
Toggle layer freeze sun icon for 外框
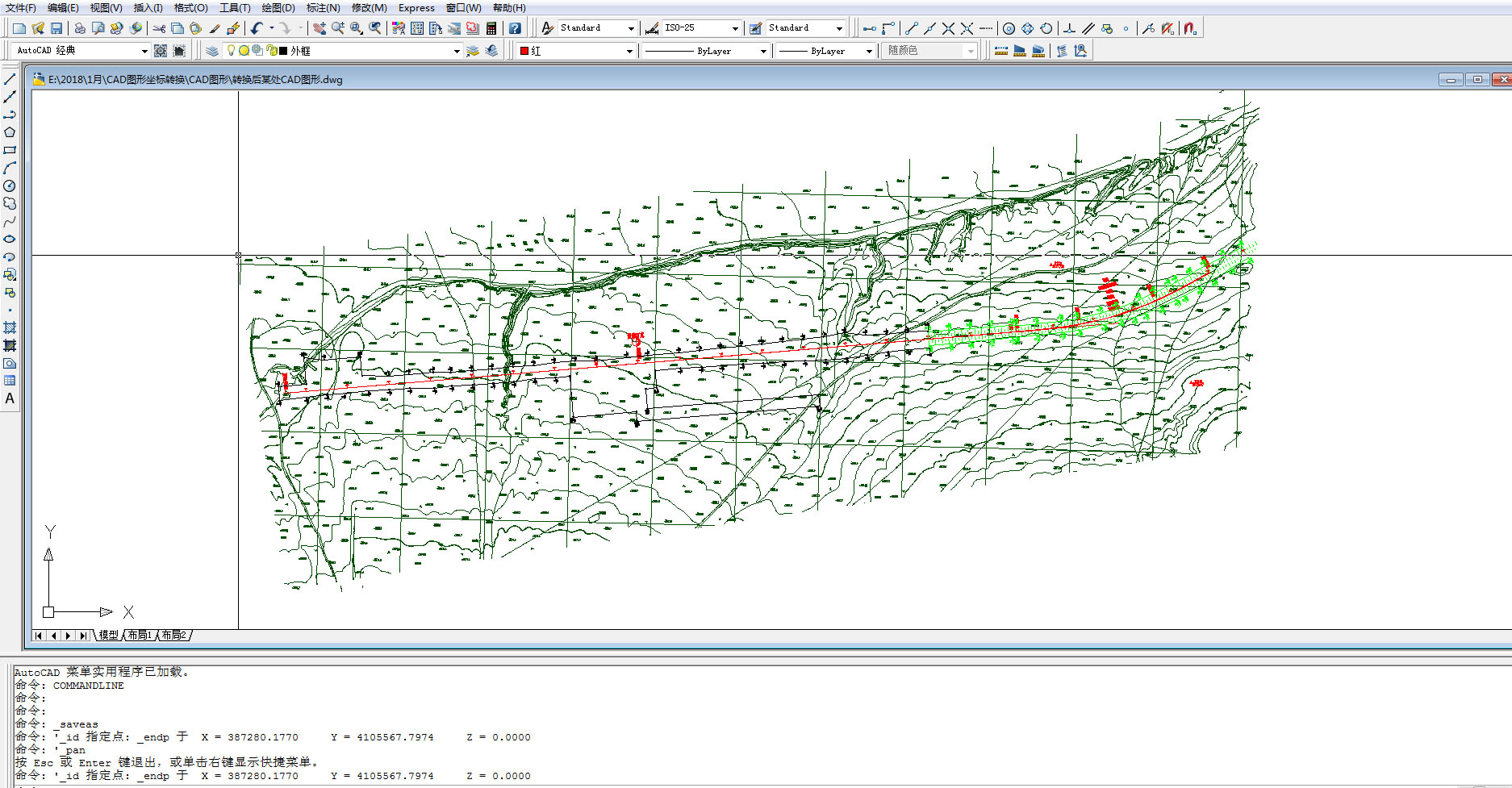coord(244,51)
